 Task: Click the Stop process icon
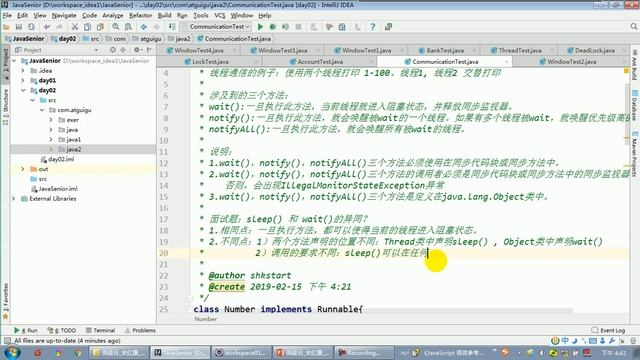(x=298, y=27)
